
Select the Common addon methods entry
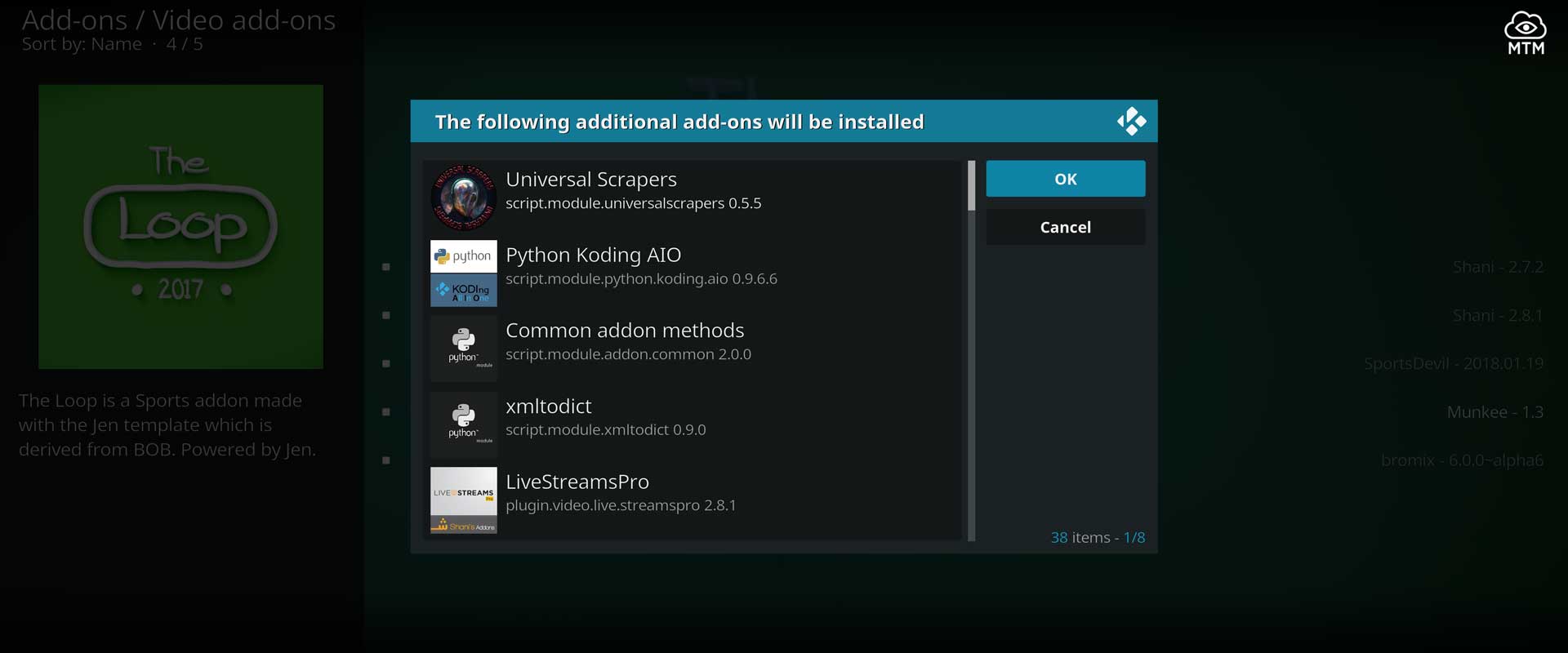click(x=693, y=349)
